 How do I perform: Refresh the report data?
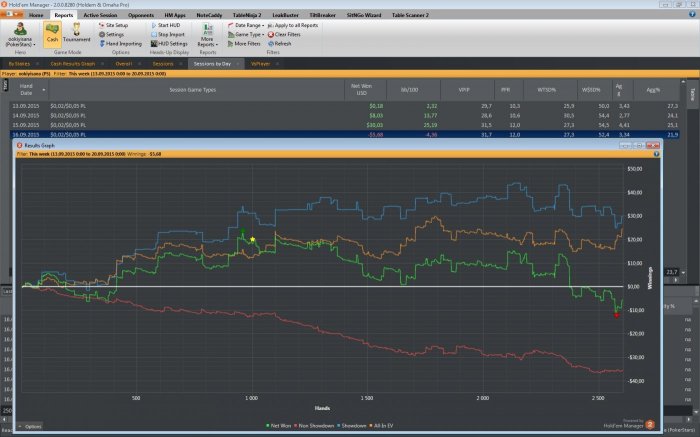279,44
